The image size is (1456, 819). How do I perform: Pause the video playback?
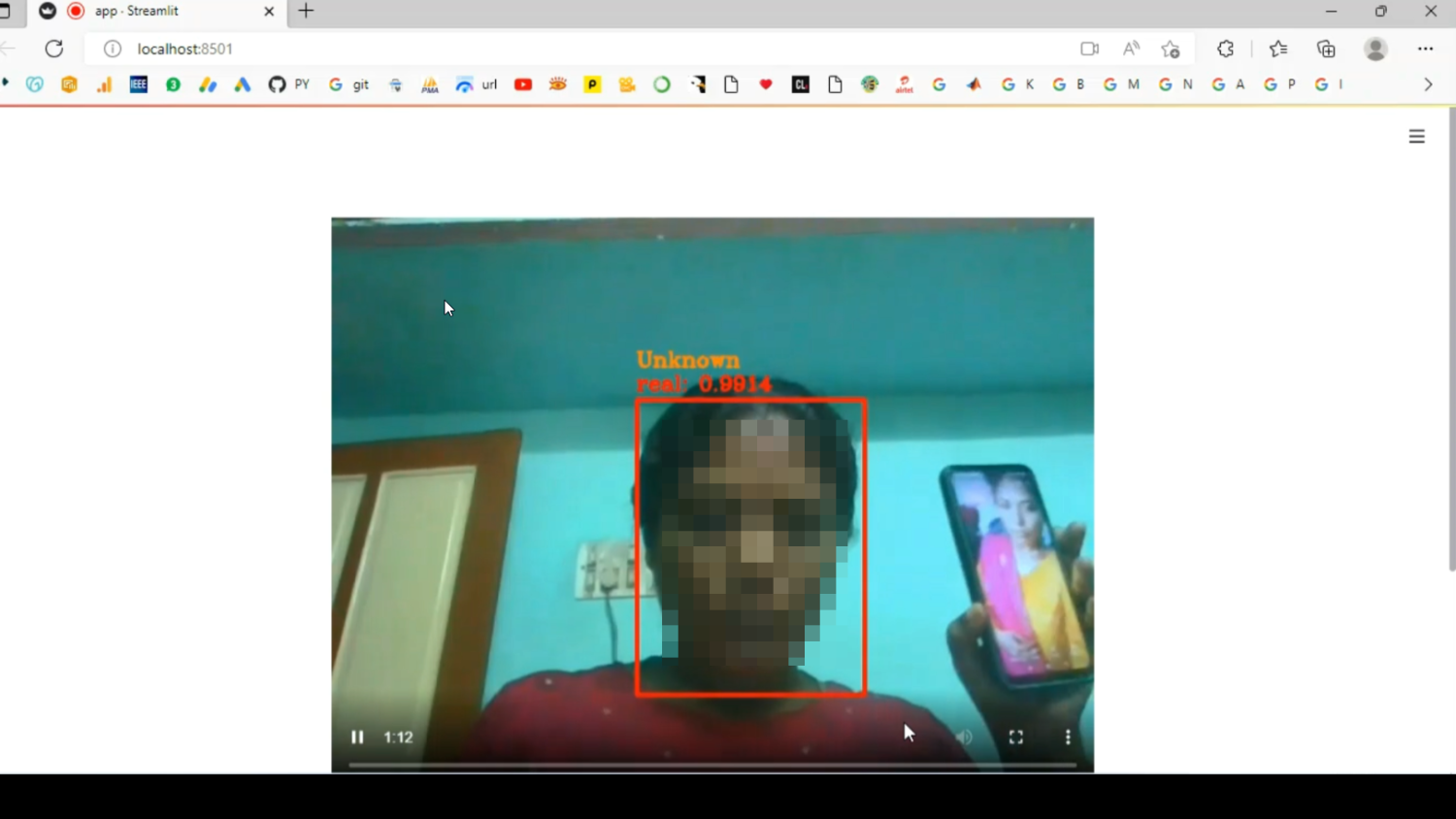pos(357,737)
